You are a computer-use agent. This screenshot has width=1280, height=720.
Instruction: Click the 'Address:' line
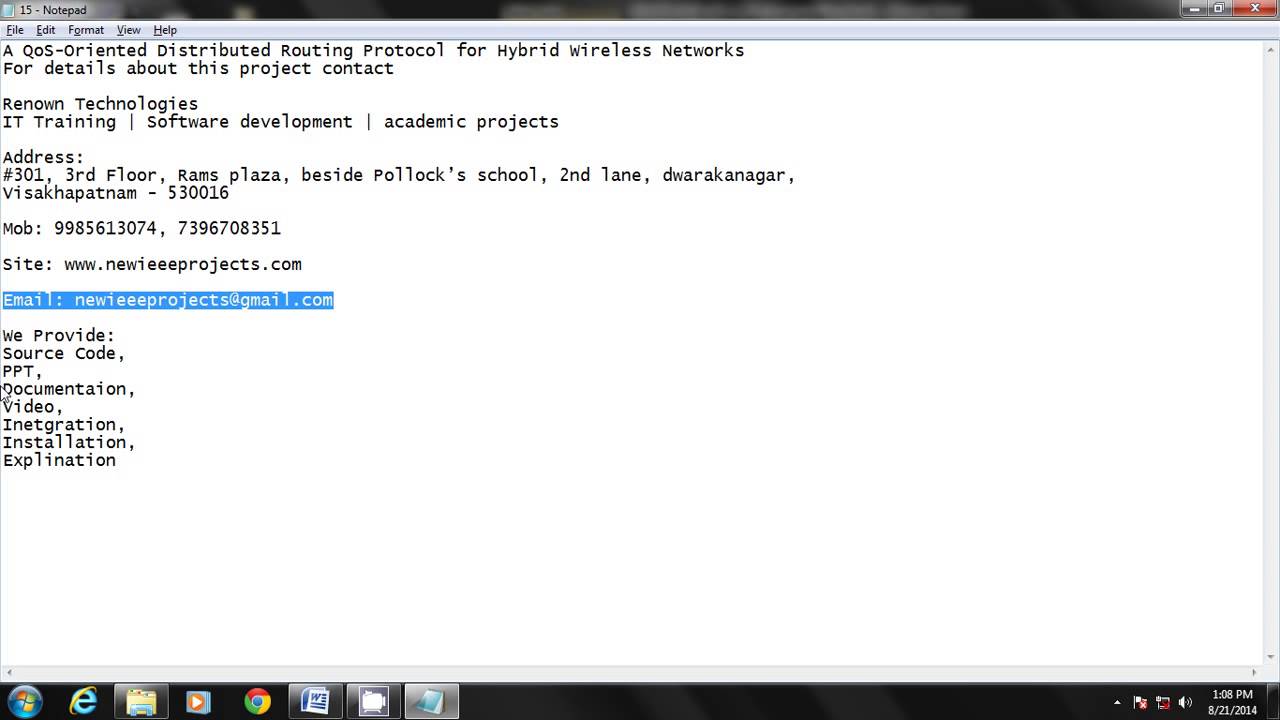pos(43,157)
